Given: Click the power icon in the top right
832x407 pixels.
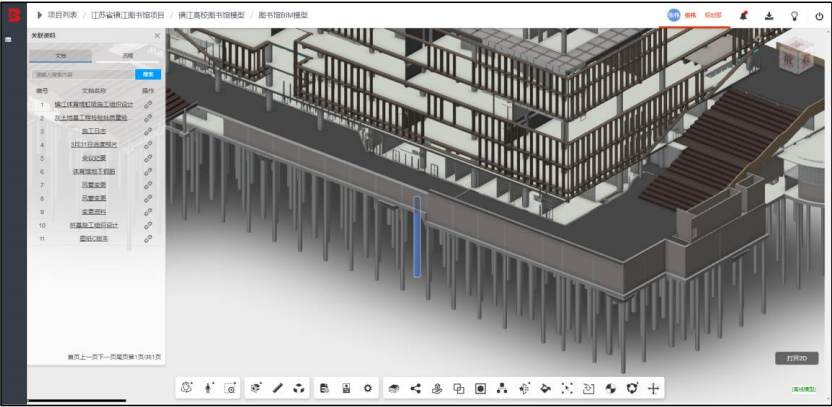Looking at the screenshot, I should [x=819, y=16].
